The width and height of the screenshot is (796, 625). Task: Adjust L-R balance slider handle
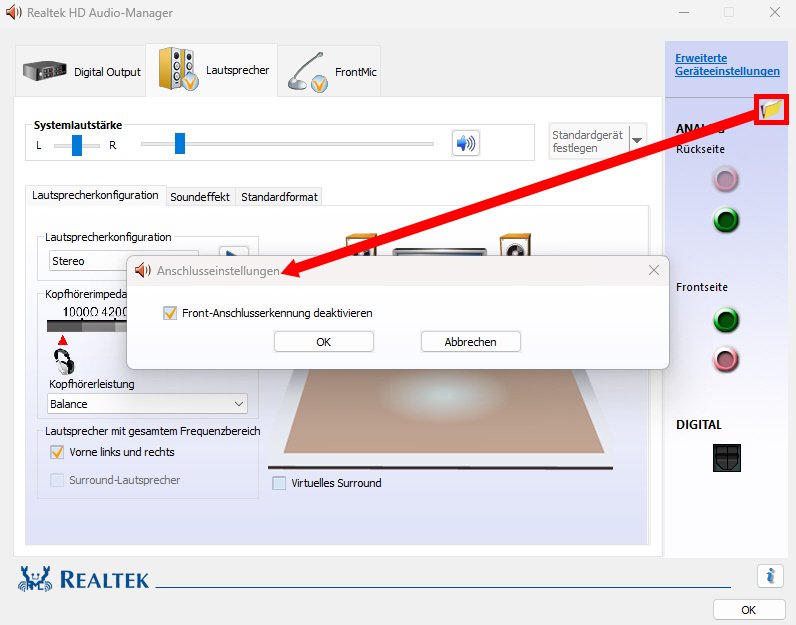click(77, 145)
